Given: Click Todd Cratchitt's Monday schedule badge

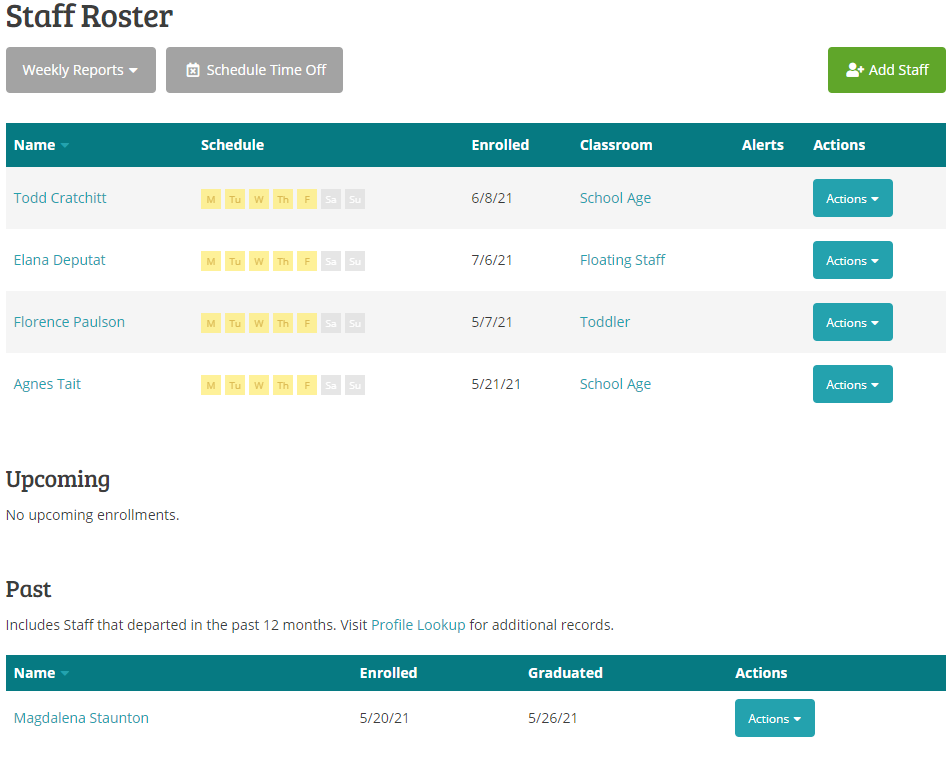Looking at the screenshot, I should 211,199.
